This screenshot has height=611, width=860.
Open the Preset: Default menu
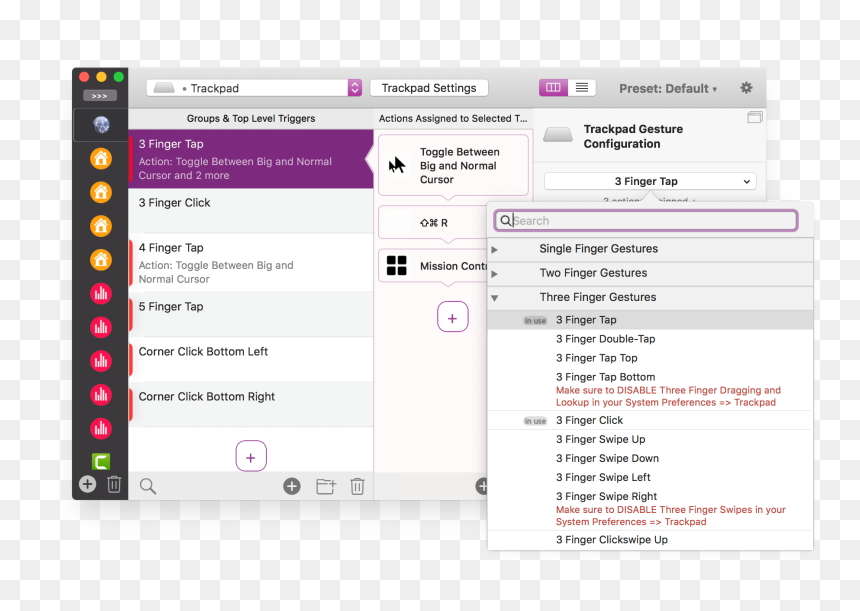coord(667,88)
